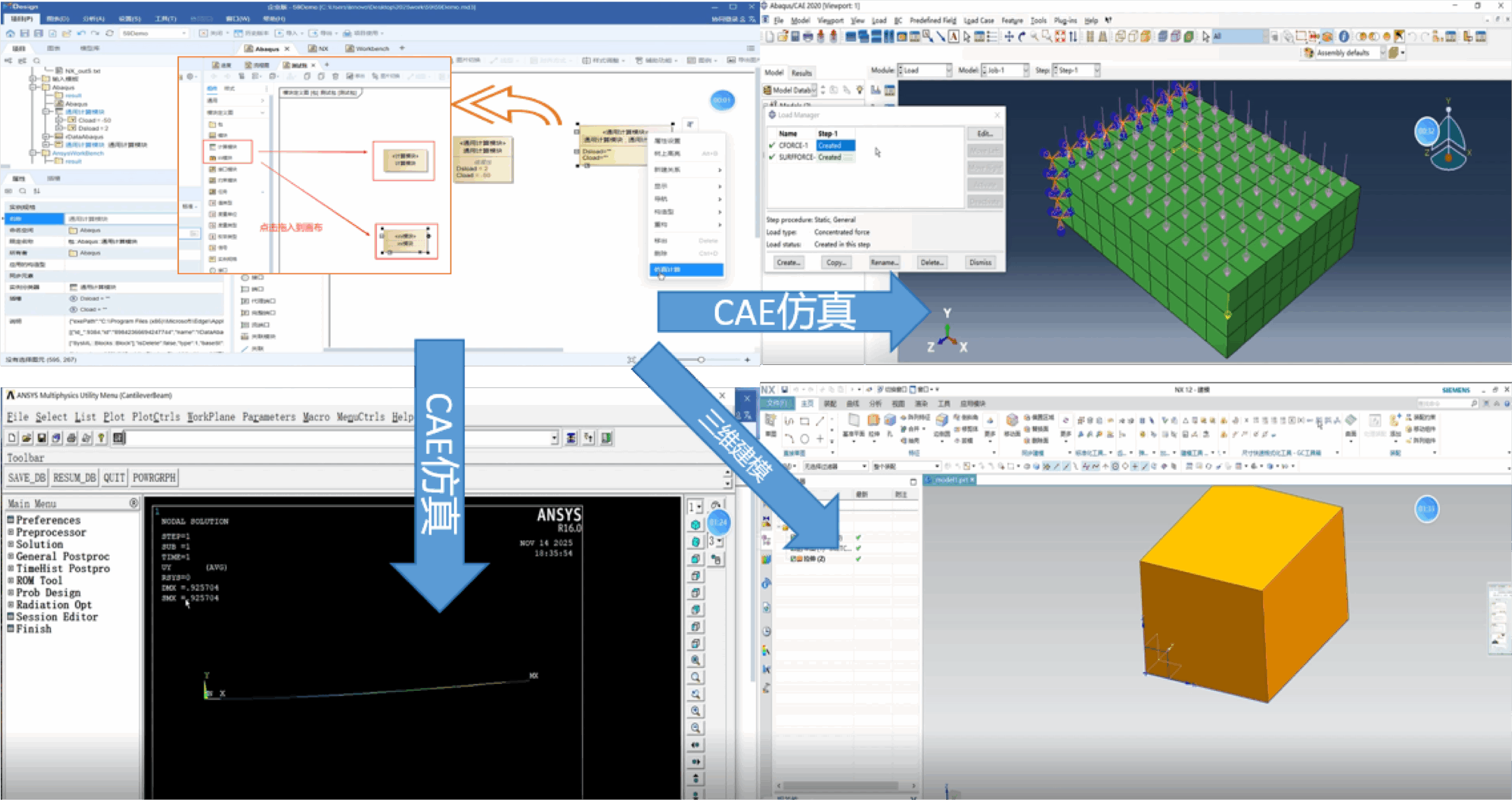
Task: Click the Abaqus save icon
Action: pos(795,36)
